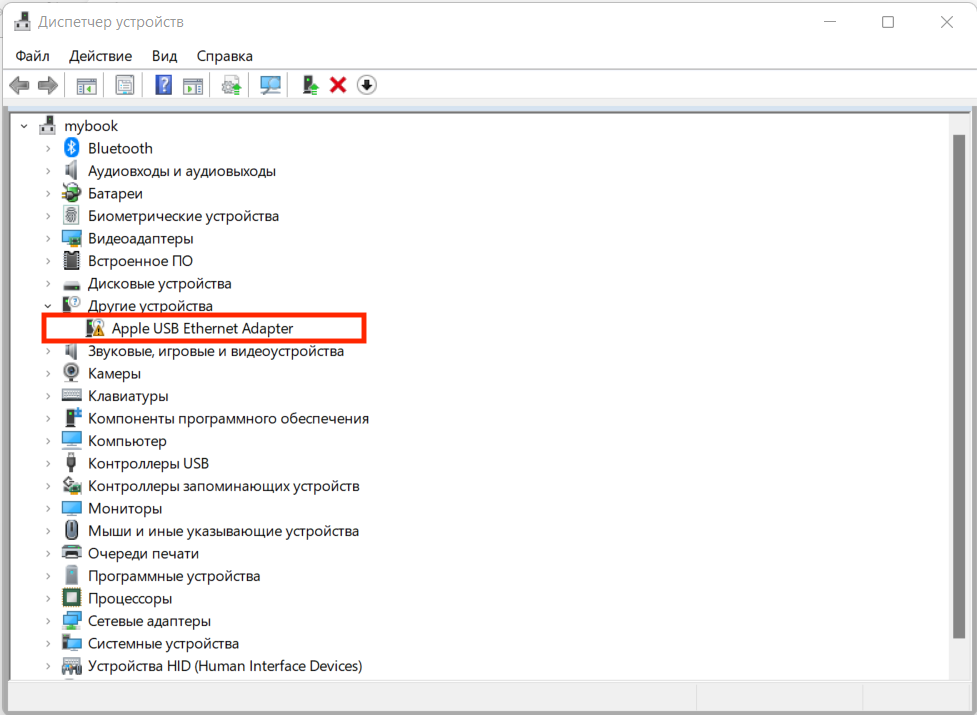
Task: Expand the Bluetooth category
Action: click(x=47, y=147)
